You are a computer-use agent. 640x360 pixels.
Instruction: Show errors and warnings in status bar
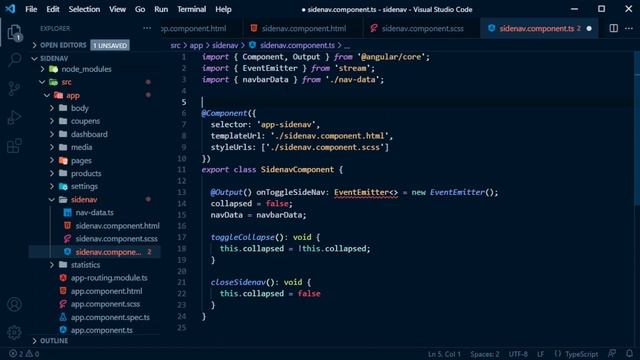(24, 354)
